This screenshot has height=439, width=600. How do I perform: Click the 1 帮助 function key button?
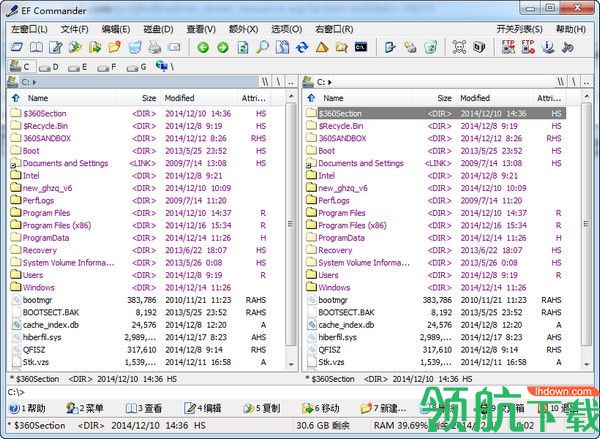point(27,408)
